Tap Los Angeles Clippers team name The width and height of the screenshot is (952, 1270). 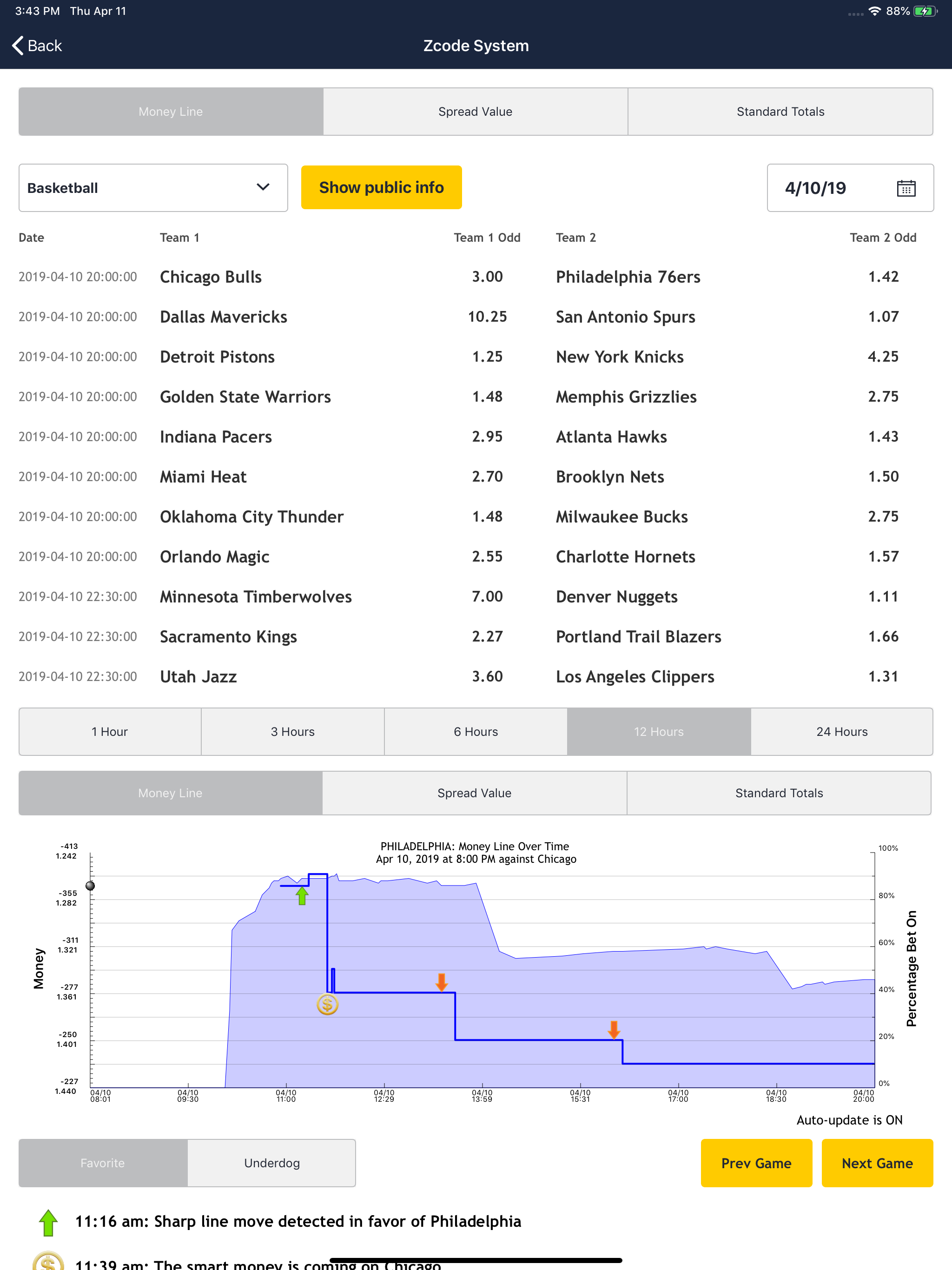pos(635,677)
